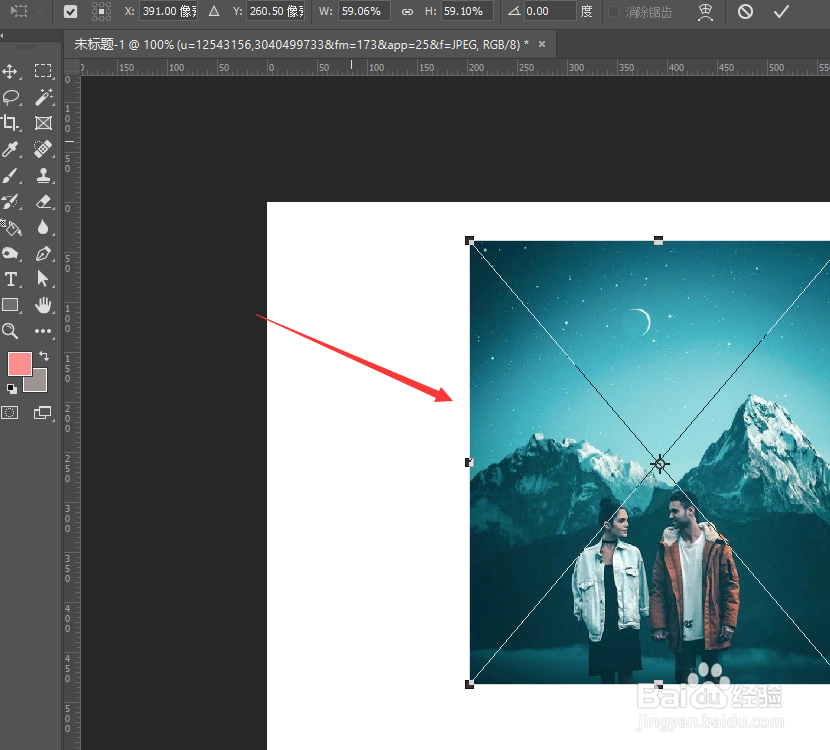Select the Horizontal Type tool

[x=10, y=279]
